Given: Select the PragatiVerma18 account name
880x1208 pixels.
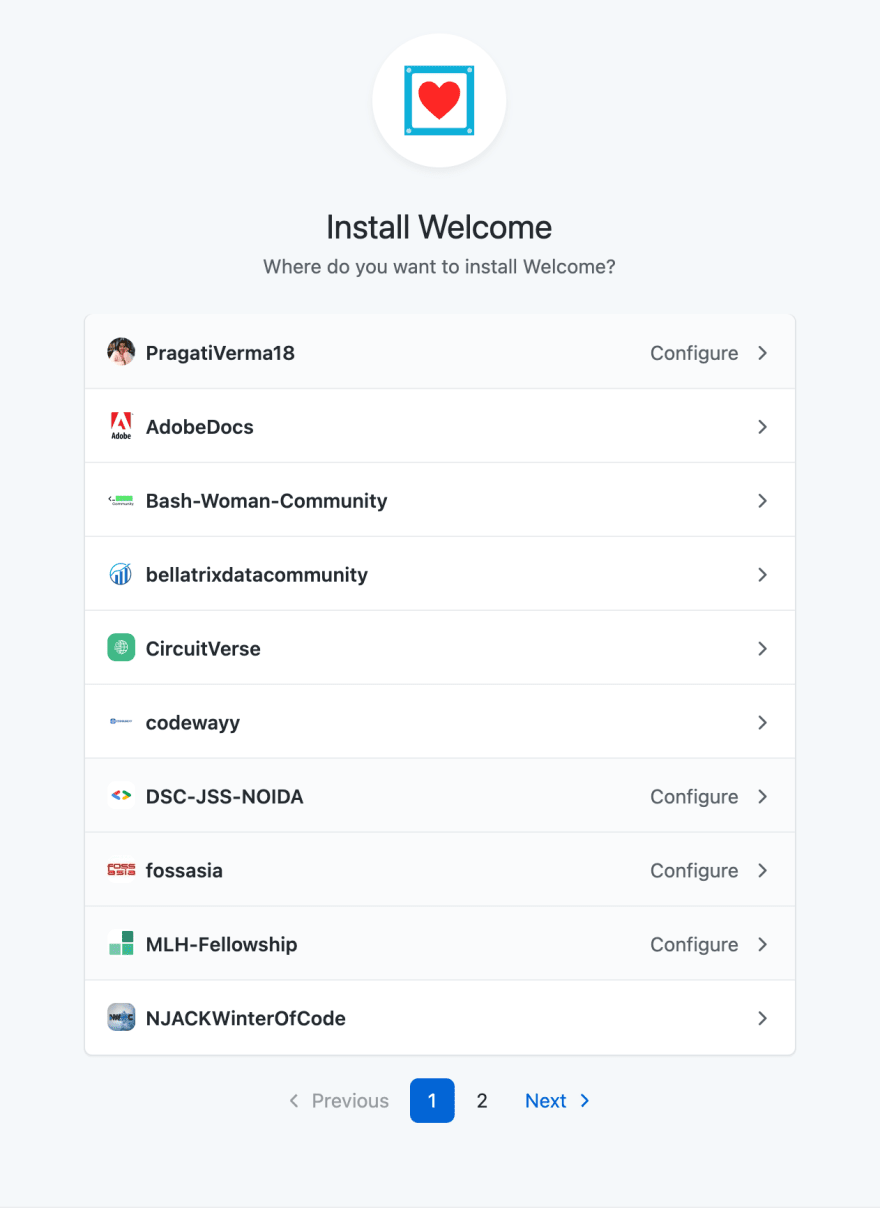Looking at the screenshot, I should (x=220, y=353).
